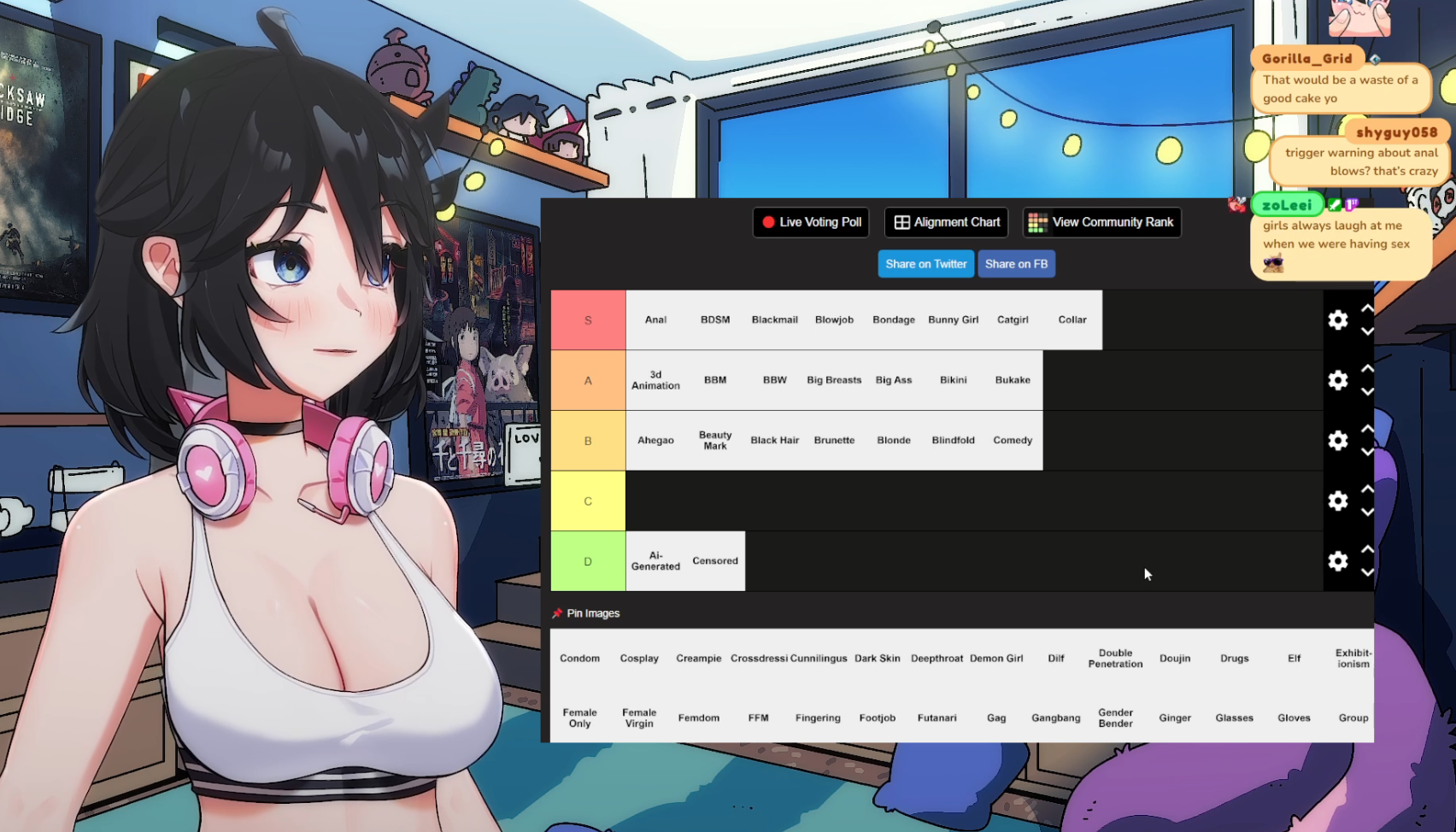Share the tier list on Twitter
The width and height of the screenshot is (1456, 832).
[926, 264]
